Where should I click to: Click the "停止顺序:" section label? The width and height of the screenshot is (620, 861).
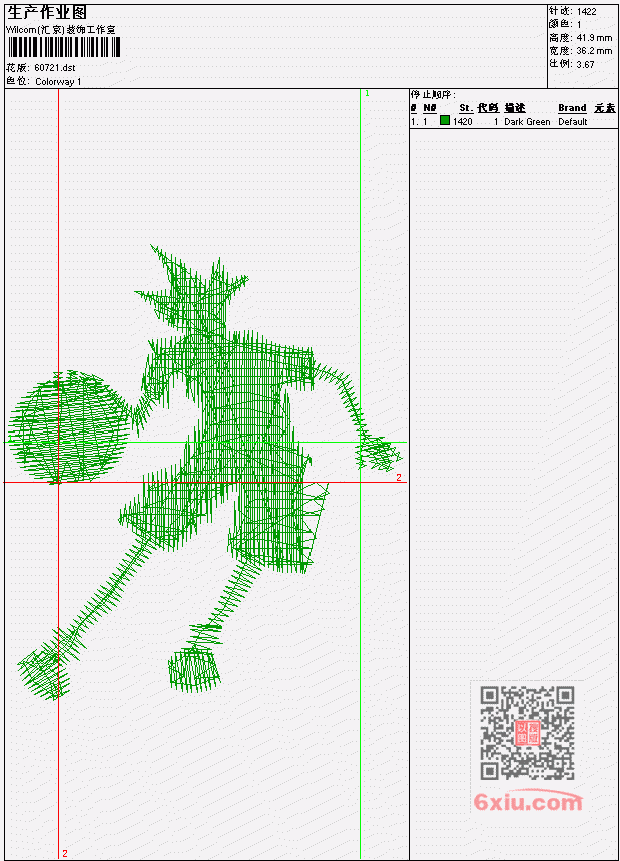click(x=433, y=94)
